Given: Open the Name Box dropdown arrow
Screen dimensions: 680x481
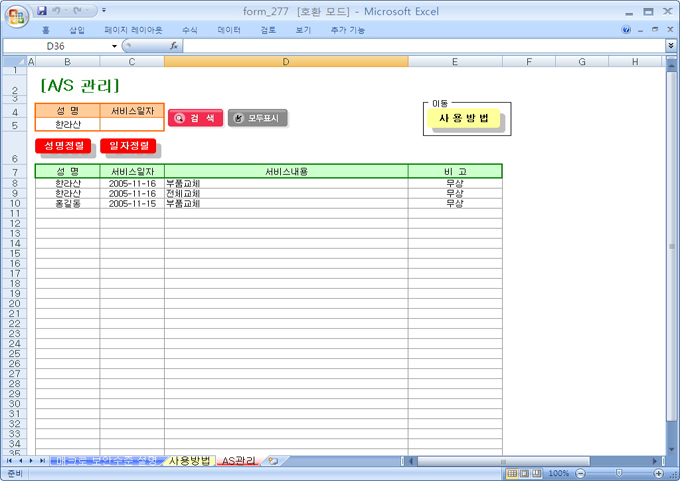Looking at the screenshot, I should (x=114, y=46).
